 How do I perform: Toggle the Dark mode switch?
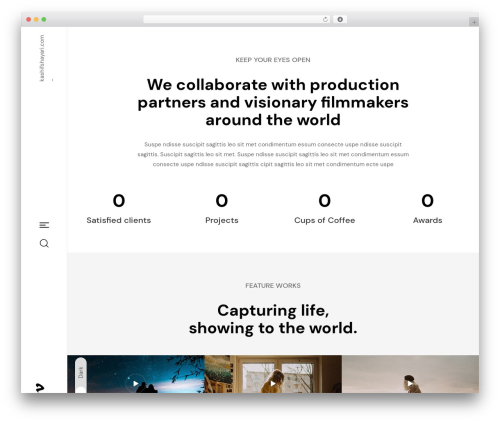tap(81, 375)
